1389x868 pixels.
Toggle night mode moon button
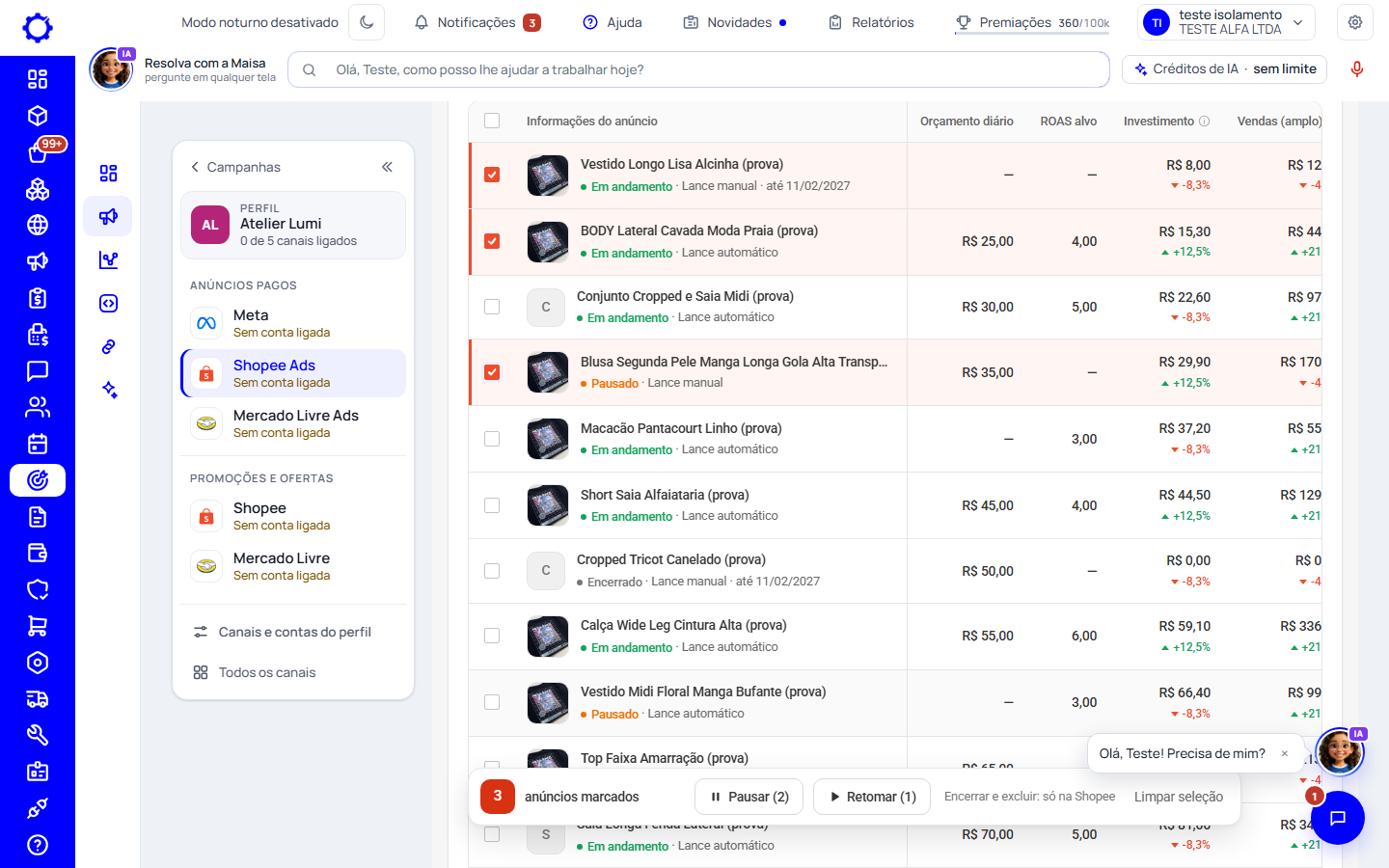[x=367, y=22]
